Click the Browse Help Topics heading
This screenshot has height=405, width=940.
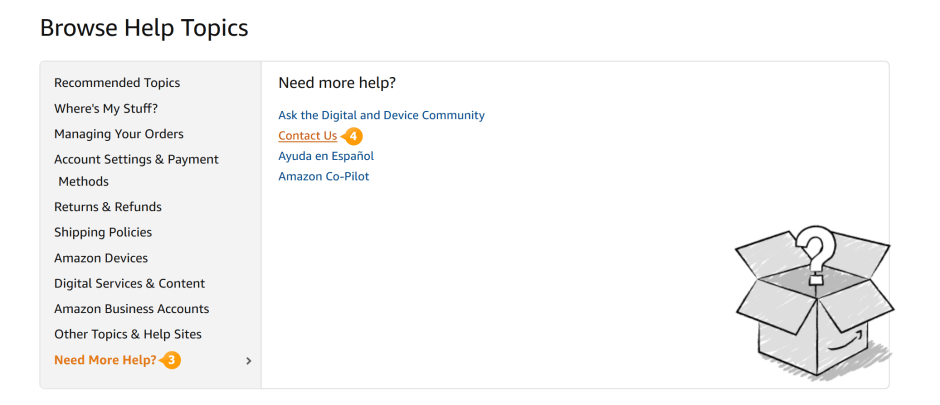click(x=144, y=28)
